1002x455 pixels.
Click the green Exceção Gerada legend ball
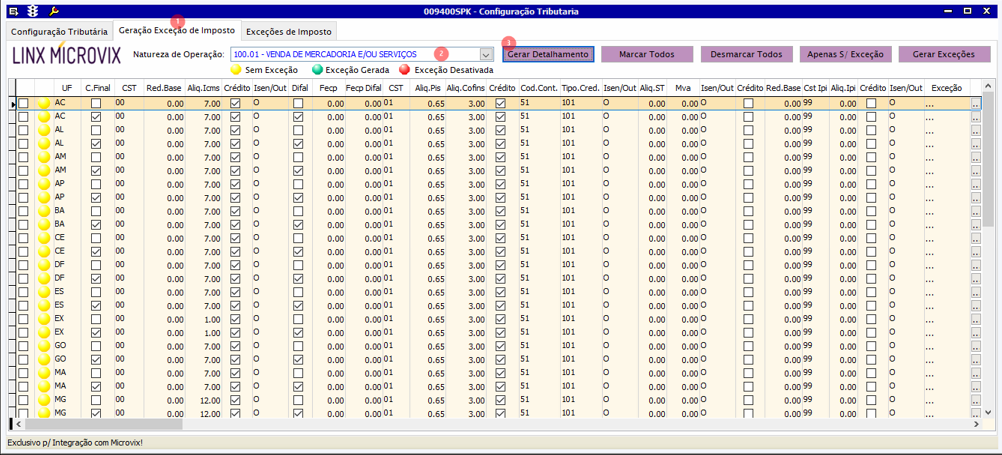tap(317, 71)
